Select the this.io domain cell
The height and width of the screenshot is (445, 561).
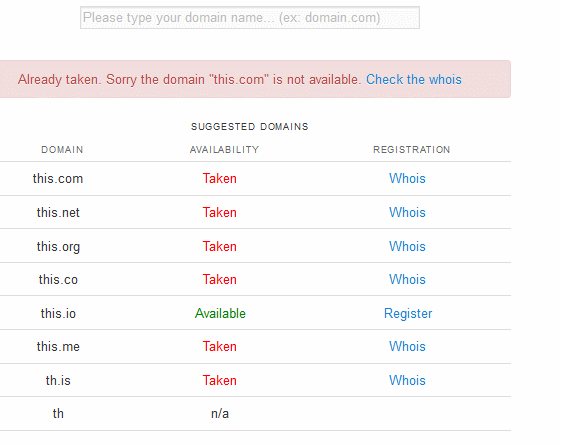coord(58,314)
